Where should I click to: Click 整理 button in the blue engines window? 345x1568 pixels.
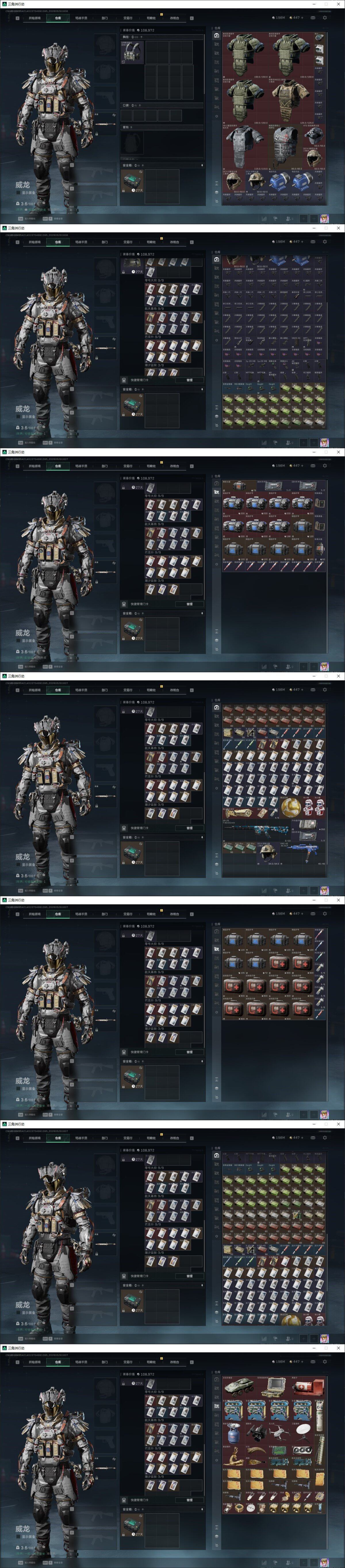(x=189, y=604)
